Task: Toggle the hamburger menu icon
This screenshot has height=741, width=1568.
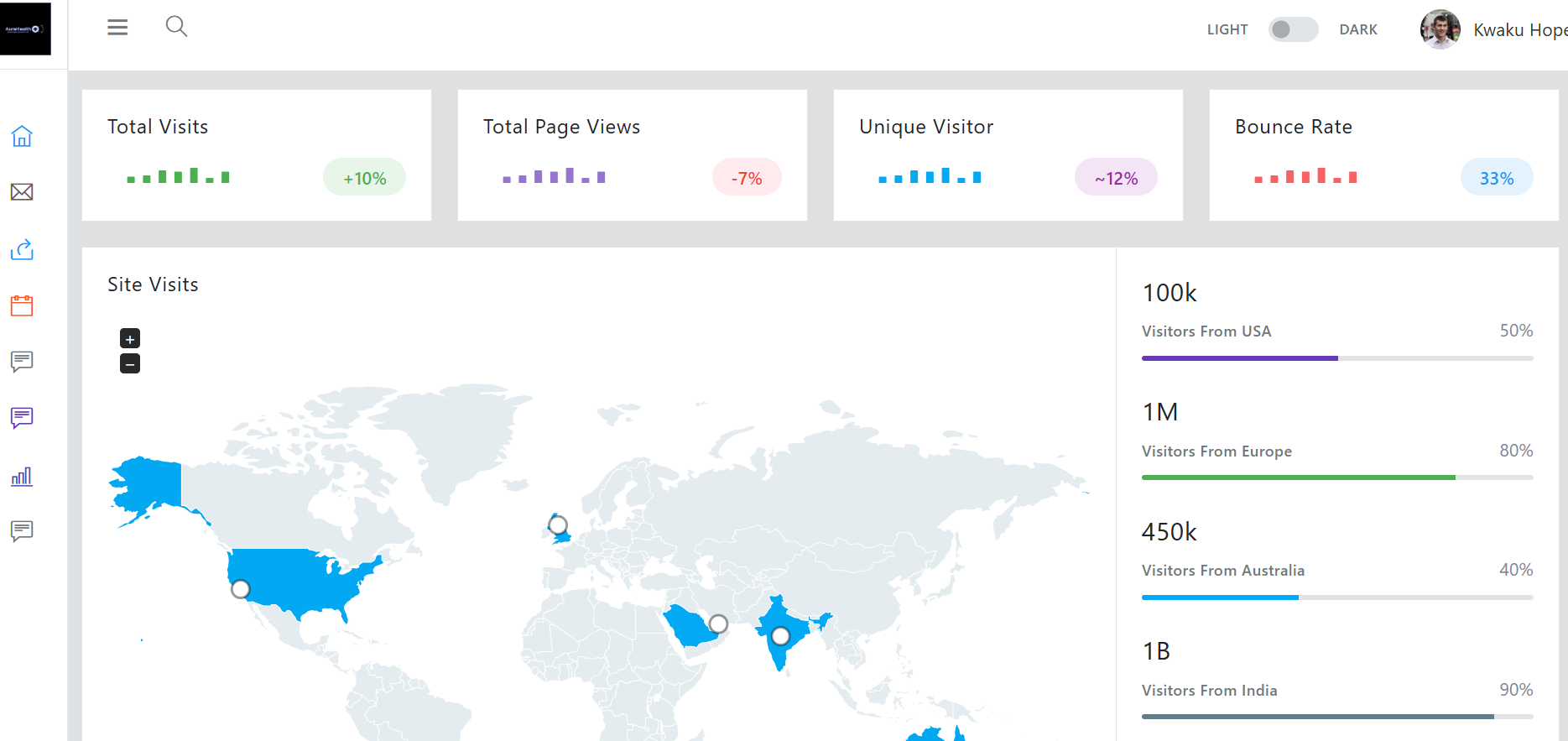Action: click(x=117, y=28)
